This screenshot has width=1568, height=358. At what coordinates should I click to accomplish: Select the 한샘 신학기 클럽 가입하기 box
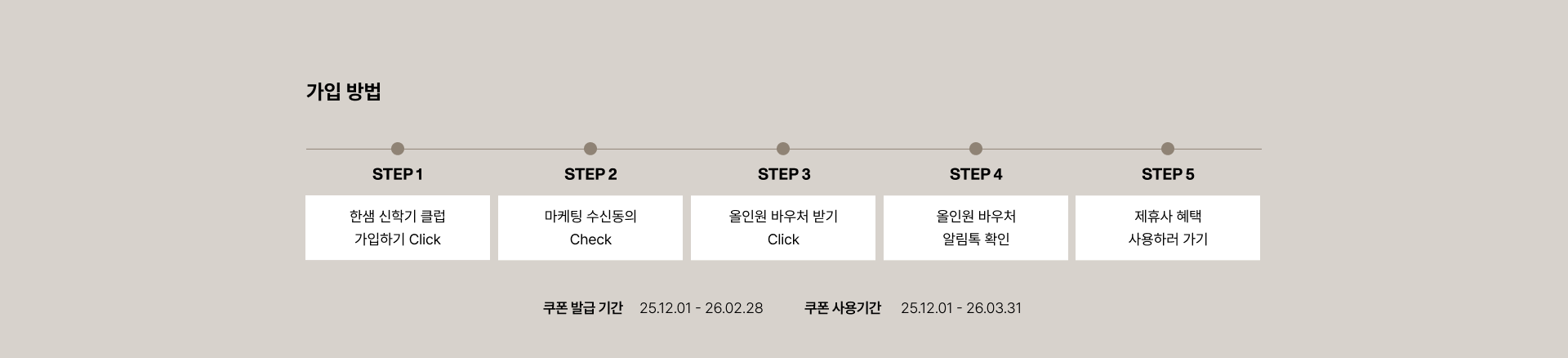[x=398, y=228]
